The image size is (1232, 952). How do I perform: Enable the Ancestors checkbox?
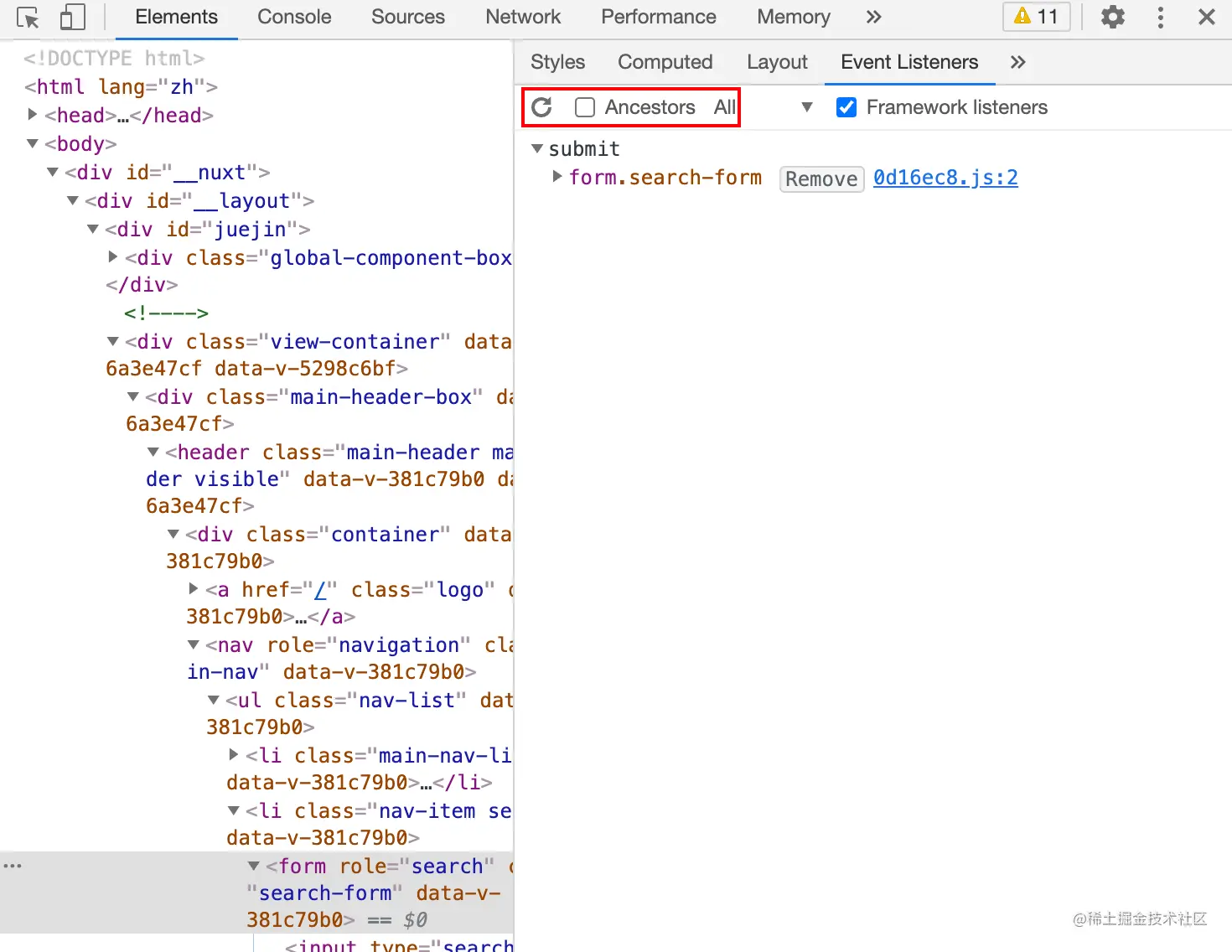[x=584, y=107]
